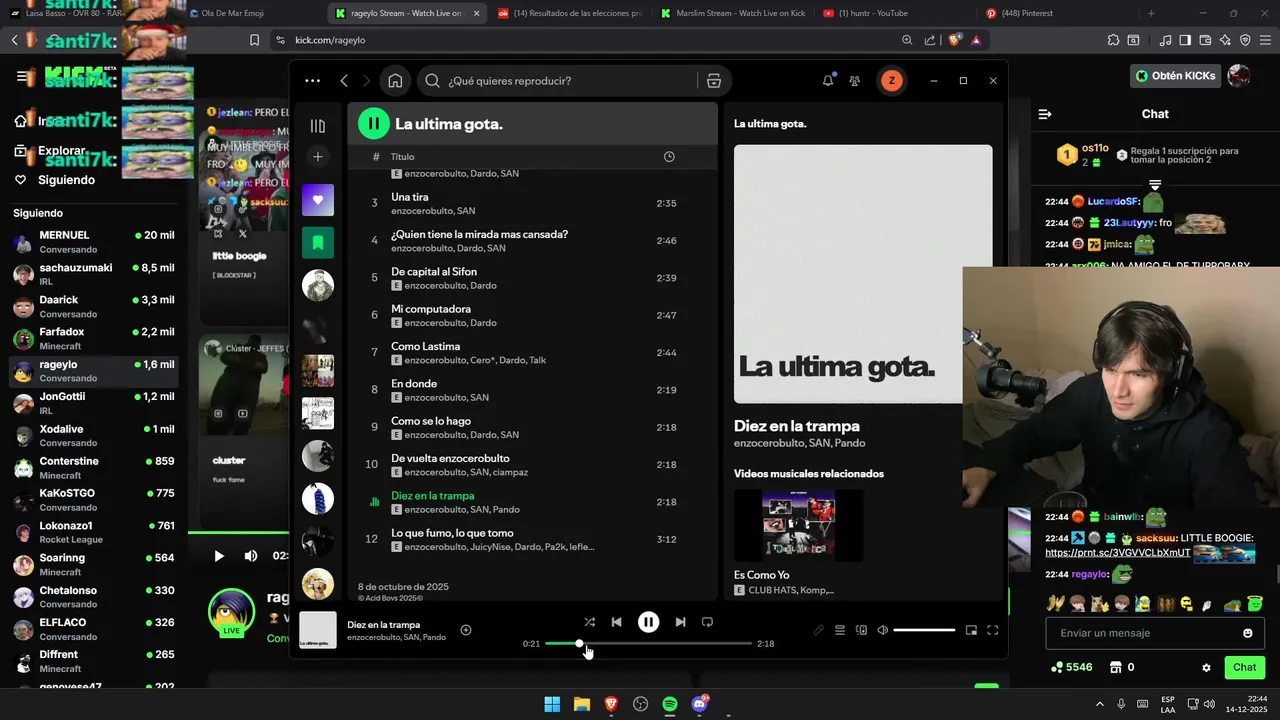This screenshot has height=720, width=1280.
Task: Open the Spotify miniplayer icon
Action: pyautogui.click(x=971, y=630)
